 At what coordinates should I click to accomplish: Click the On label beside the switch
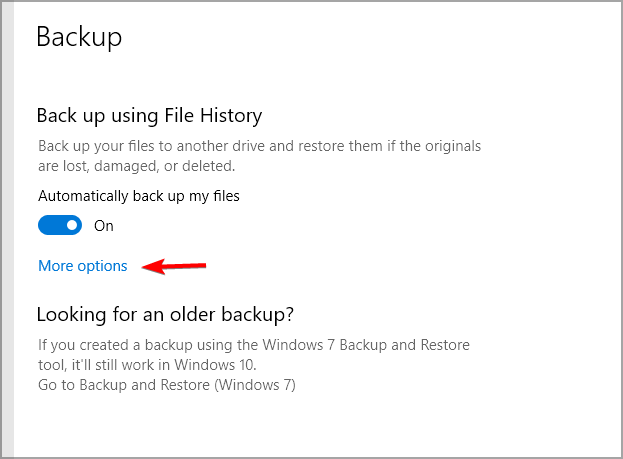(104, 226)
